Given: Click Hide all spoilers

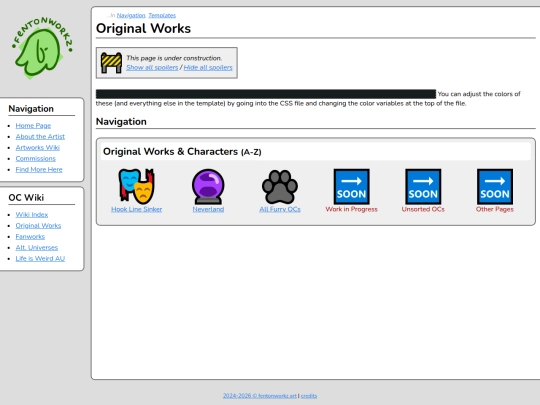Looking at the screenshot, I should tap(208, 68).
